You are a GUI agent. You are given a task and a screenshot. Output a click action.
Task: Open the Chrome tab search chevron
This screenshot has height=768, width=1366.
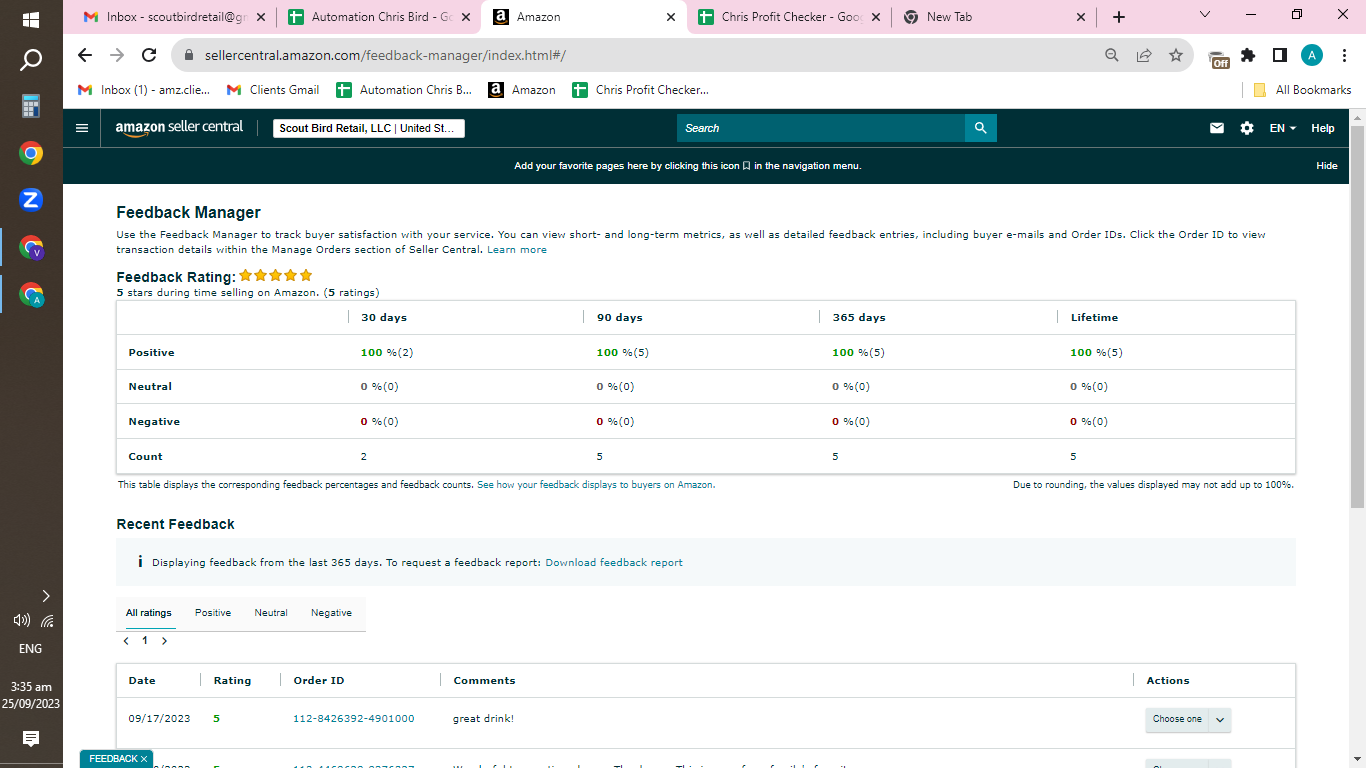point(1204,15)
